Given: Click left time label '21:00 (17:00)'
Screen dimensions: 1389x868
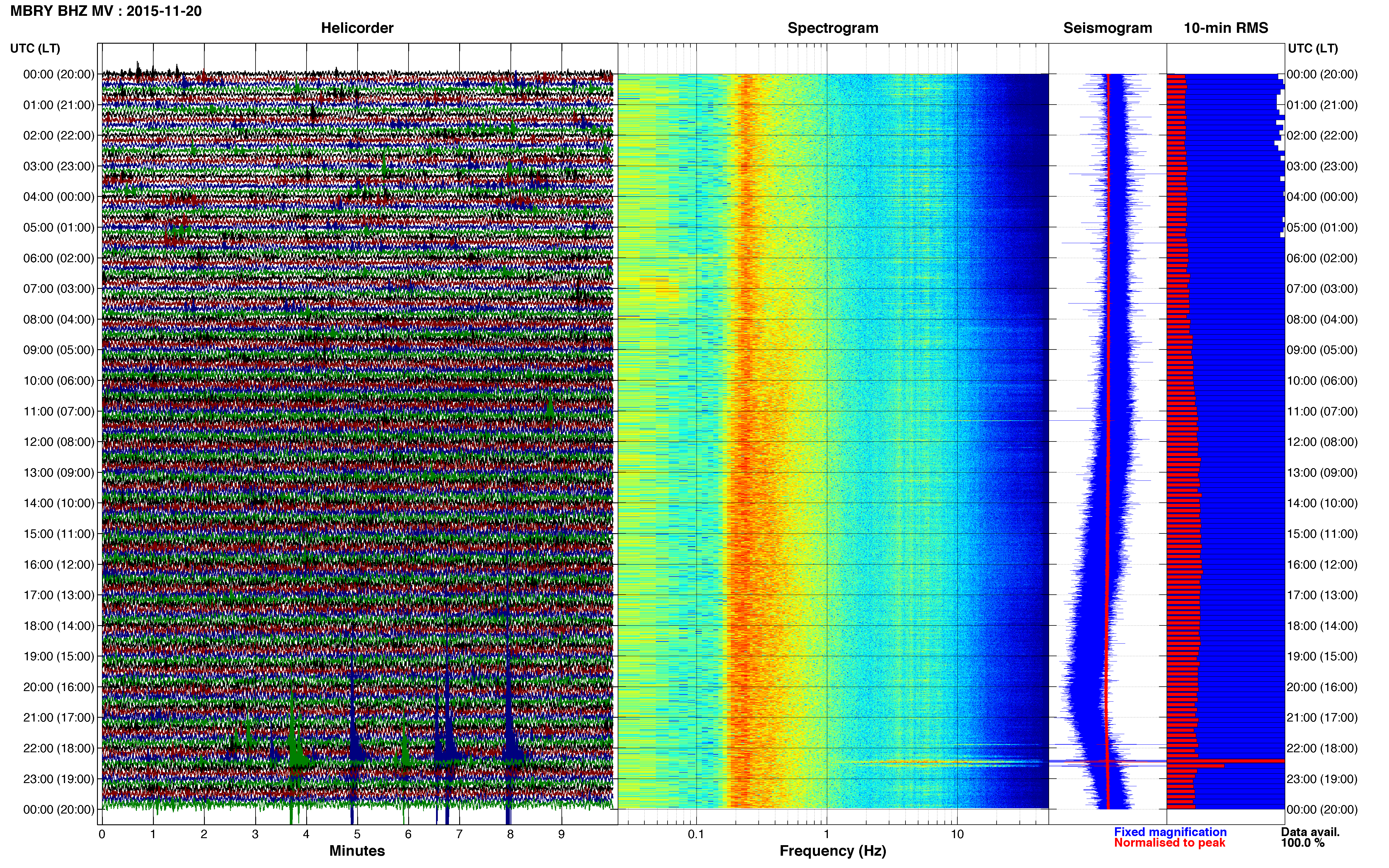Looking at the screenshot, I should click(x=59, y=718).
